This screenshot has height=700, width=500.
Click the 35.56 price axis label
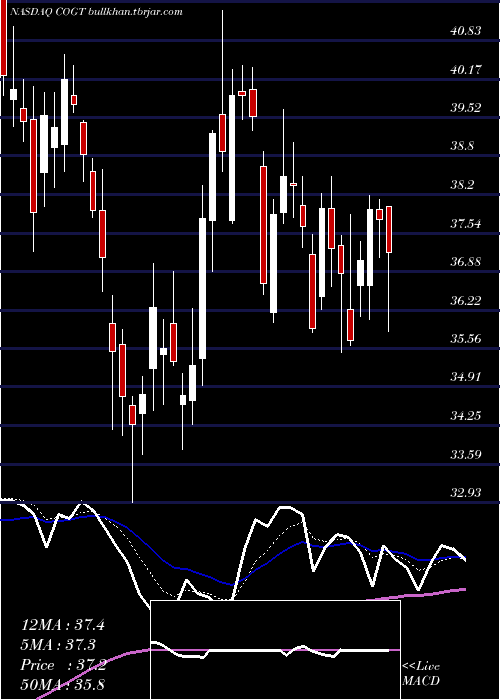[466, 339]
